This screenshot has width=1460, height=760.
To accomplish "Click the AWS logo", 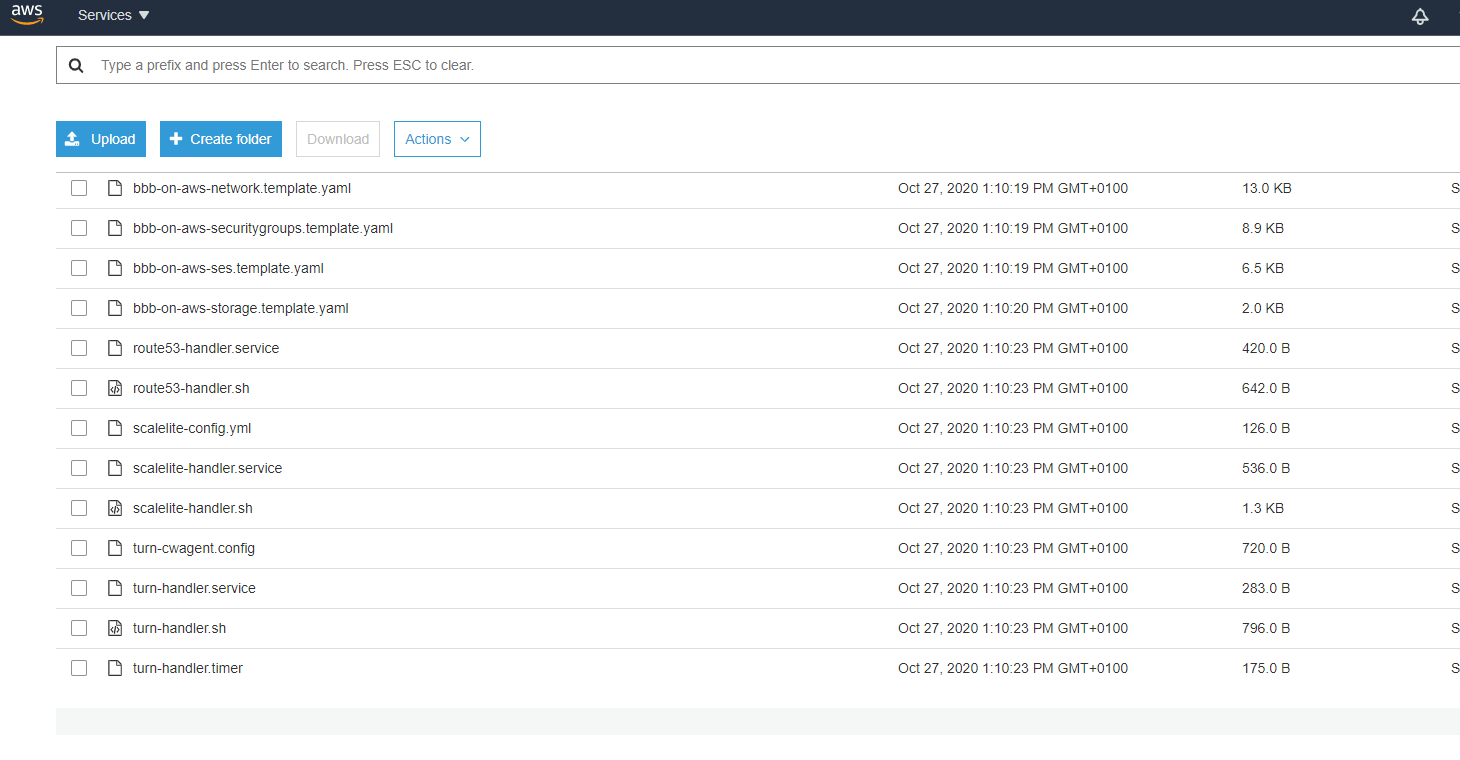I will pos(27,14).
